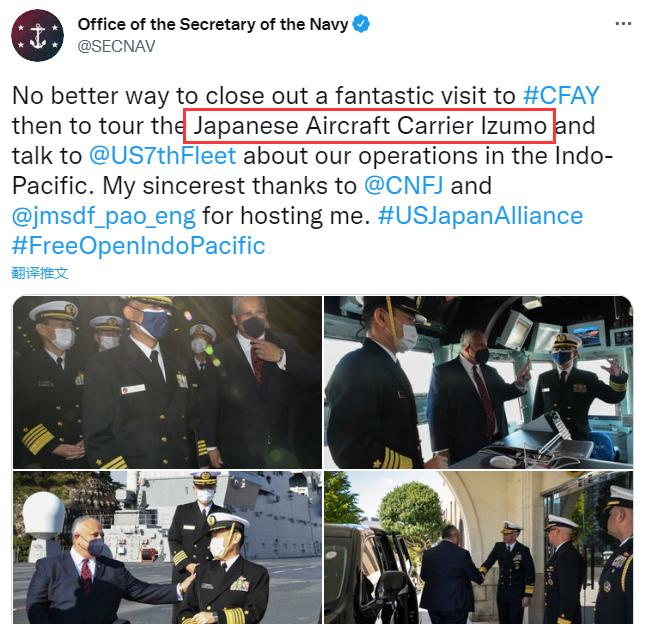
Task: Open the @US7thFleet mention
Action: point(163,156)
